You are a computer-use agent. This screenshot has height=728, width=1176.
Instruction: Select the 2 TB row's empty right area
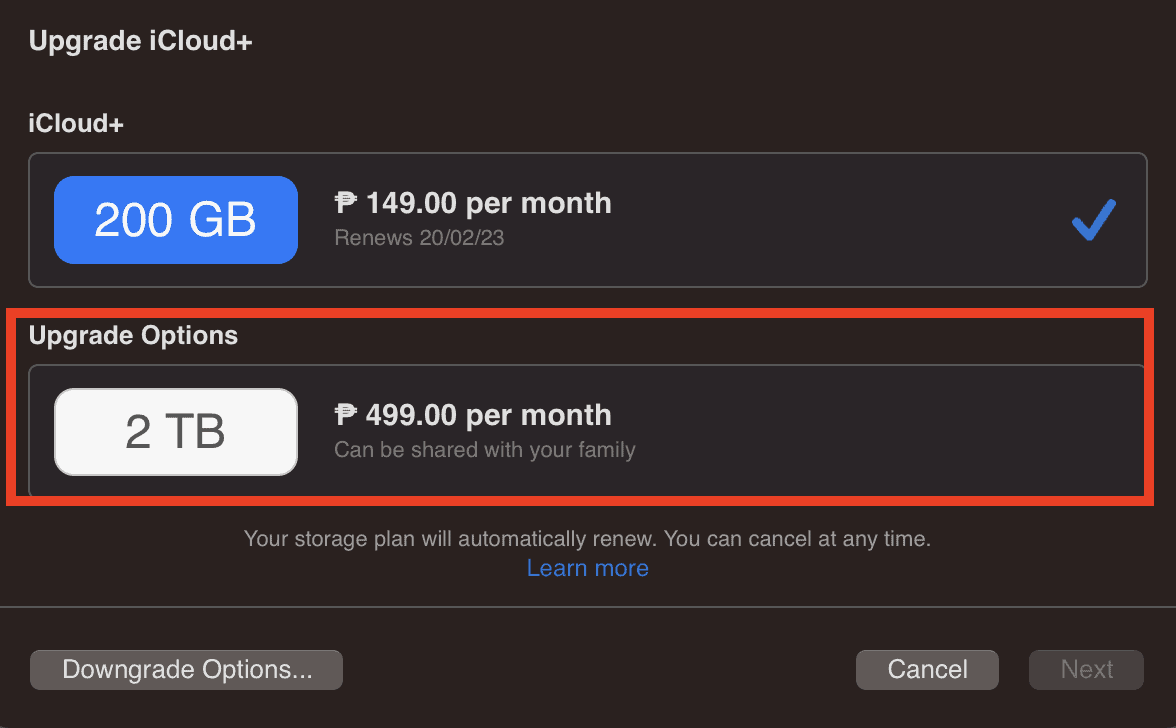tap(900, 432)
